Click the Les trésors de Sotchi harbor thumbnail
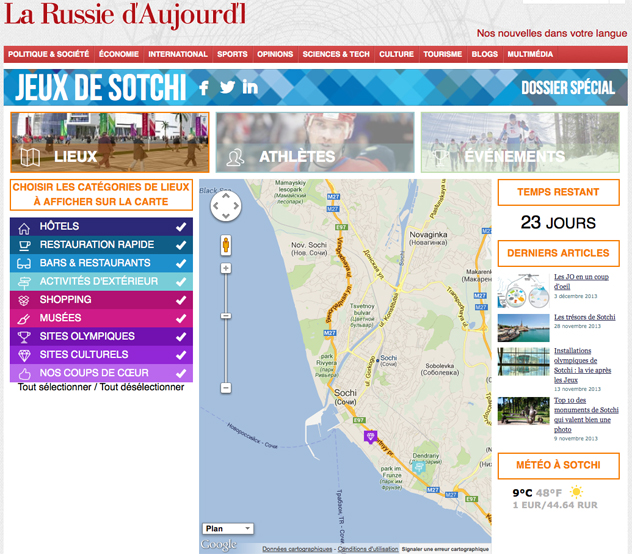The image size is (632, 554). [523, 328]
